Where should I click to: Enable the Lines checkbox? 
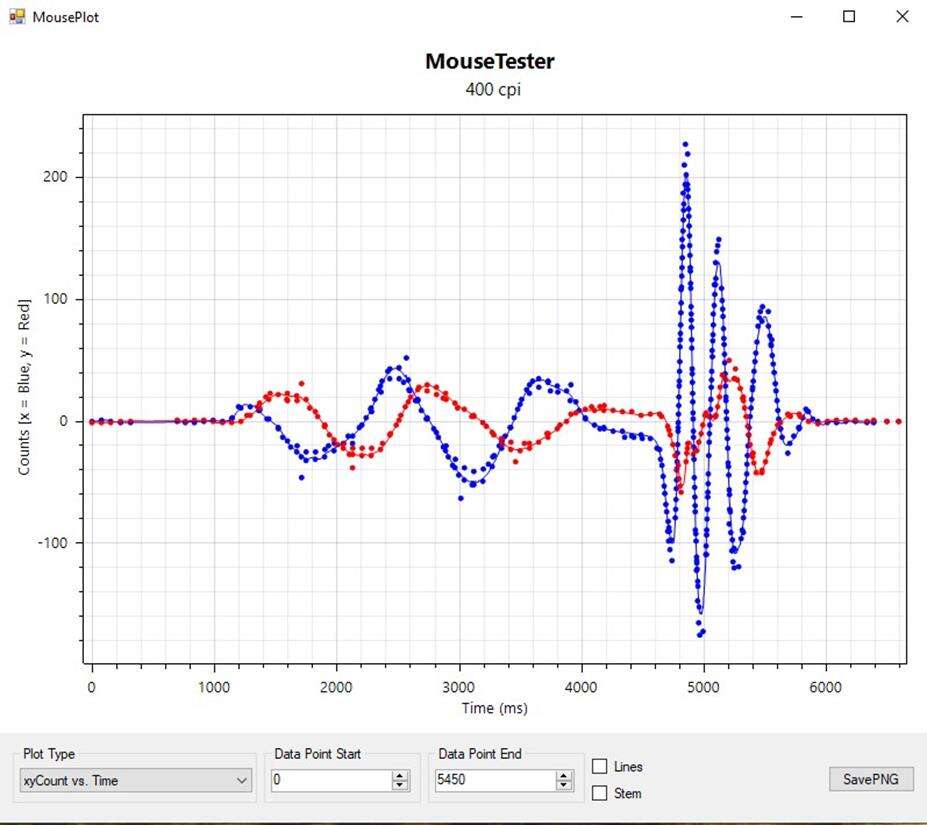[x=598, y=766]
